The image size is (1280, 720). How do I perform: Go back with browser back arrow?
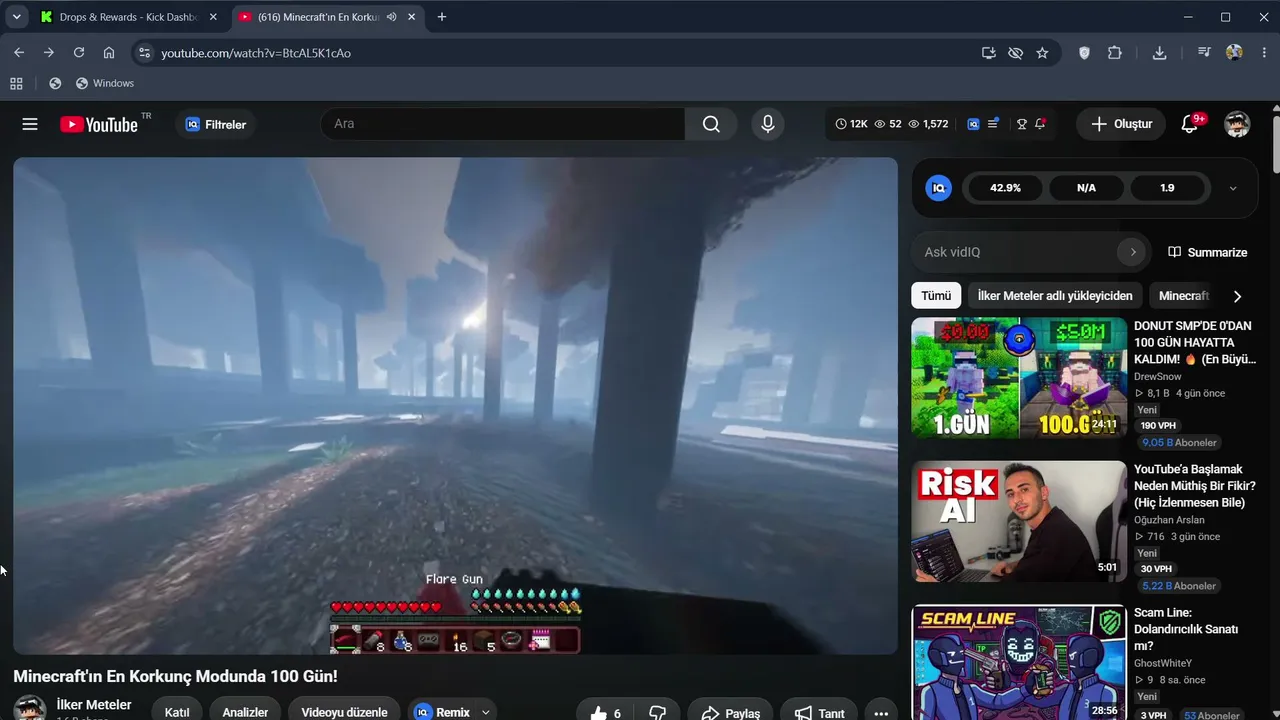pyautogui.click(x=19, y=53)
